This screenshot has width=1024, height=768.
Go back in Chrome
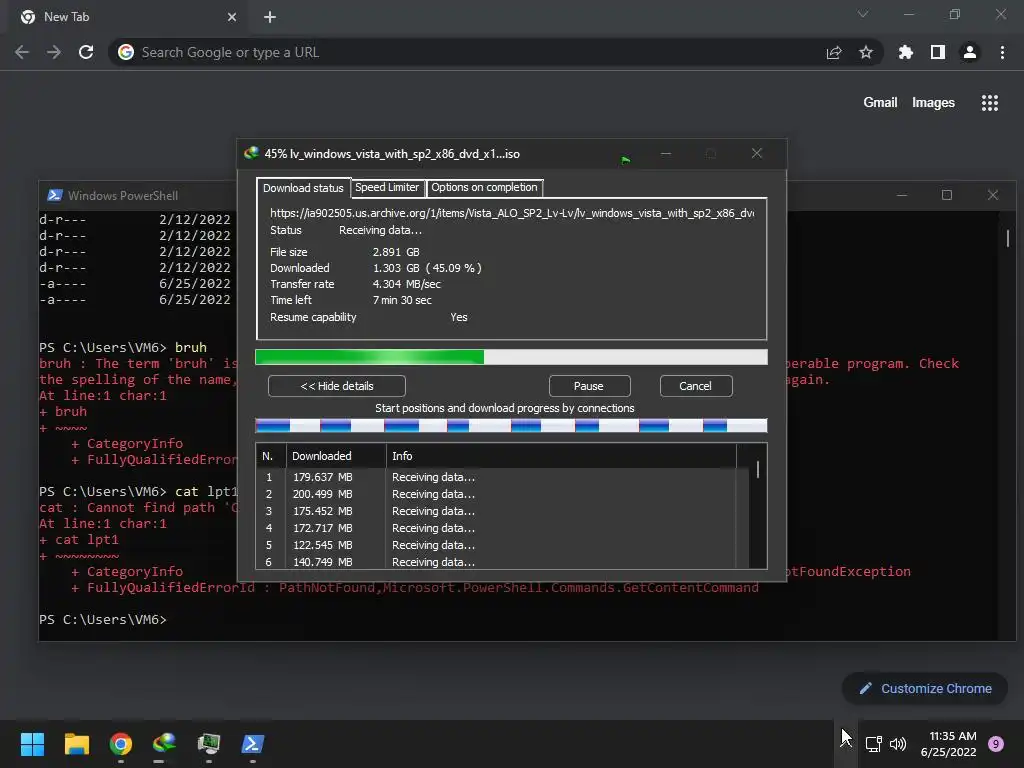(x=22, y=52)
